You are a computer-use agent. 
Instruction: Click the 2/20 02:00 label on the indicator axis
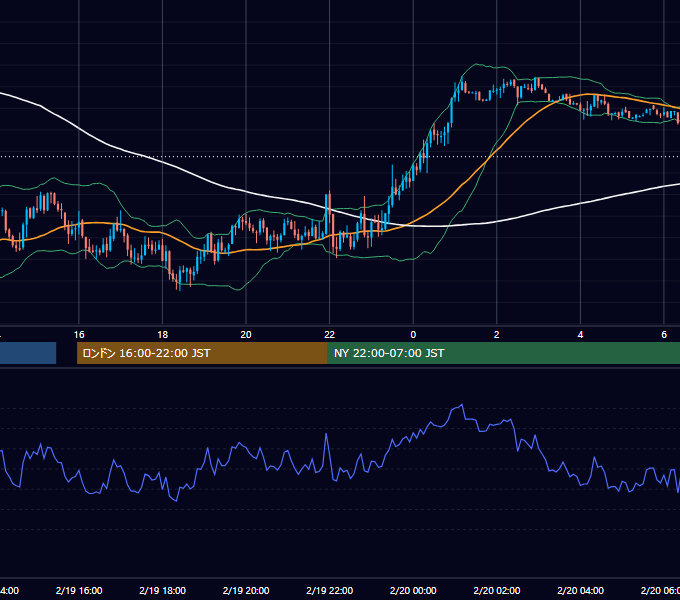497,590
